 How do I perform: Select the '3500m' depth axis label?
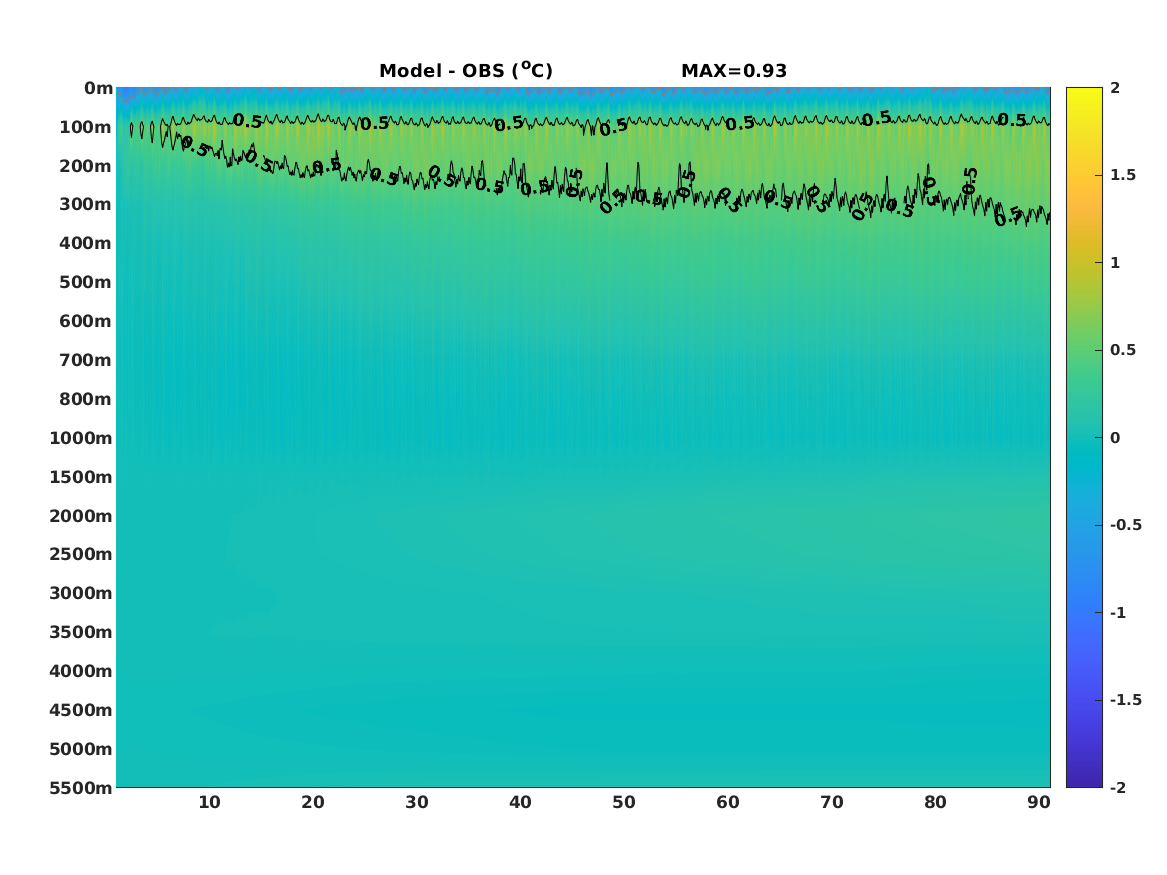tap(81, 632)
